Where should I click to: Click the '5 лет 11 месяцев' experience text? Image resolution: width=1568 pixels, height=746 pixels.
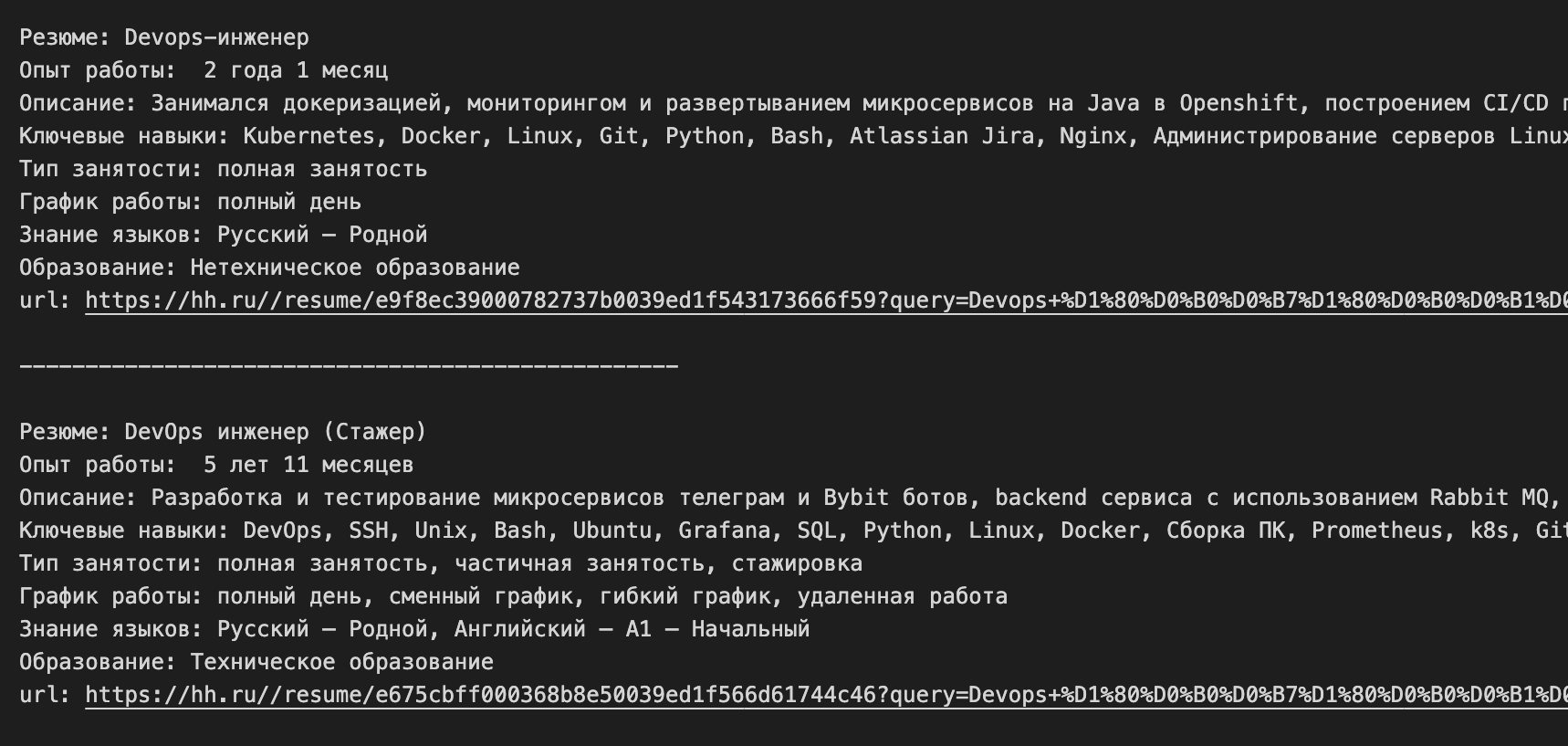(x=308, y=465)
